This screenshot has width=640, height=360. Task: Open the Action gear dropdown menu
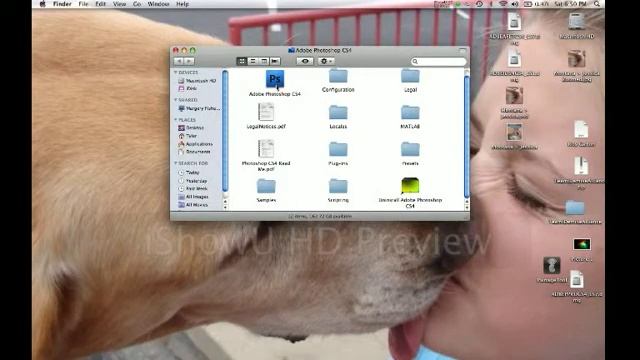click(x=326, y=61)
